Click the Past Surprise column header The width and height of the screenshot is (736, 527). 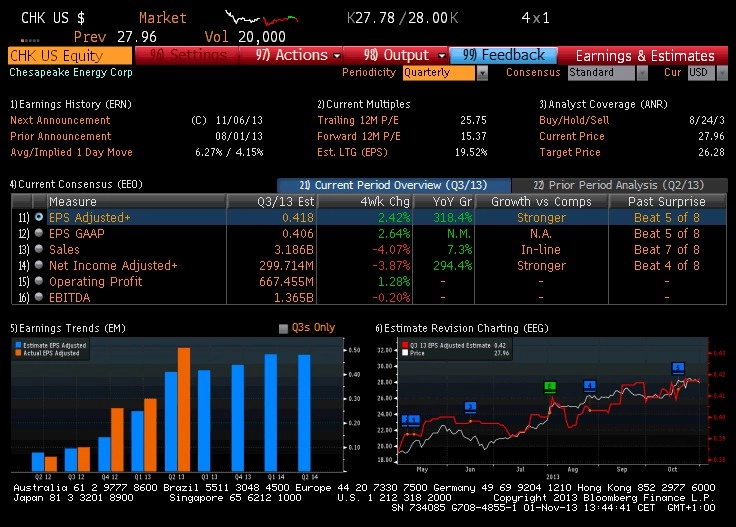(x=667, y=201)
